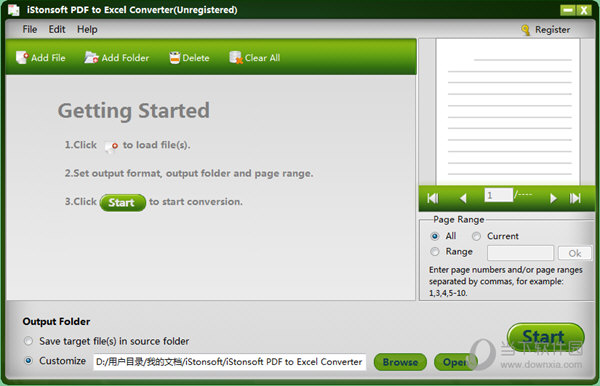The height and width of the screenshot is (386, 600).
Task: Choose Save target file(s) in source folder
Action: [28, 341]
